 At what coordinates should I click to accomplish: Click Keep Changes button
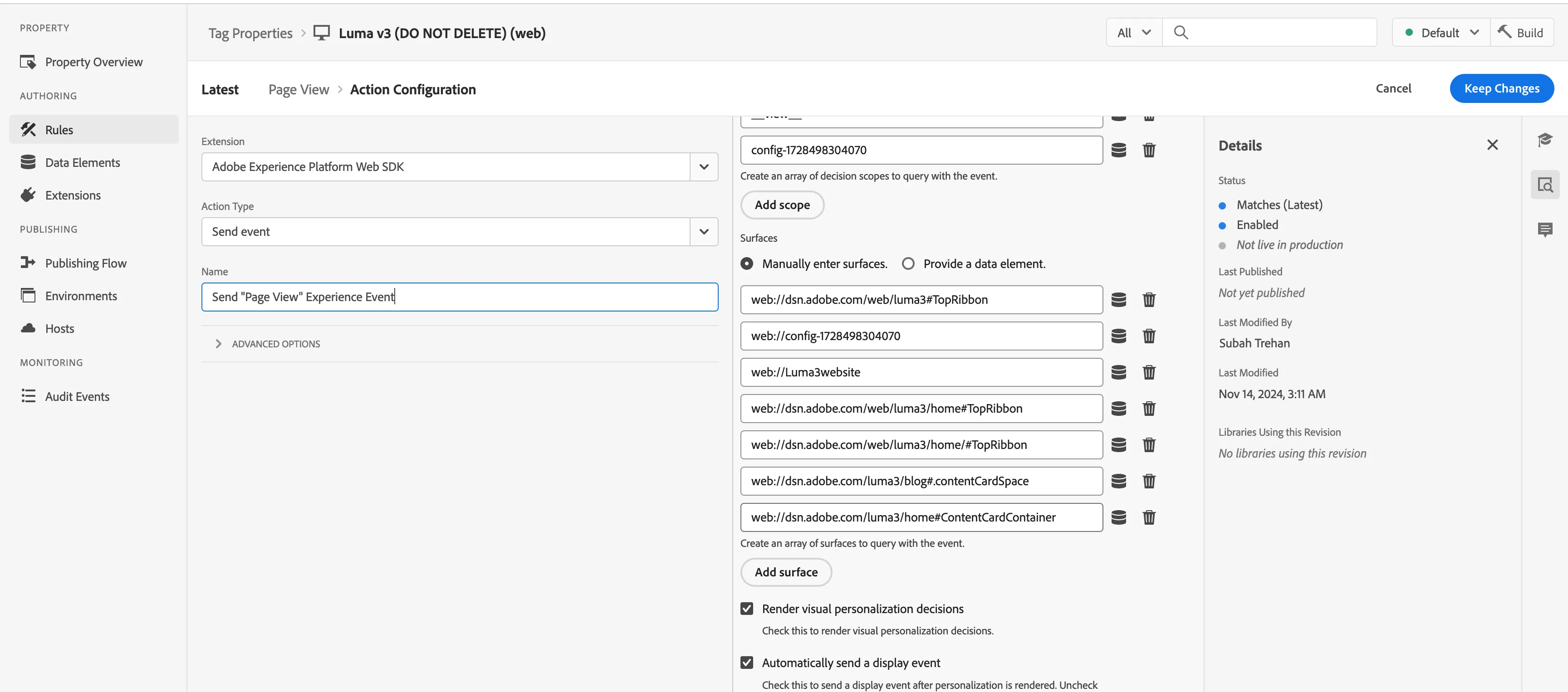[x=1502, y=88]
